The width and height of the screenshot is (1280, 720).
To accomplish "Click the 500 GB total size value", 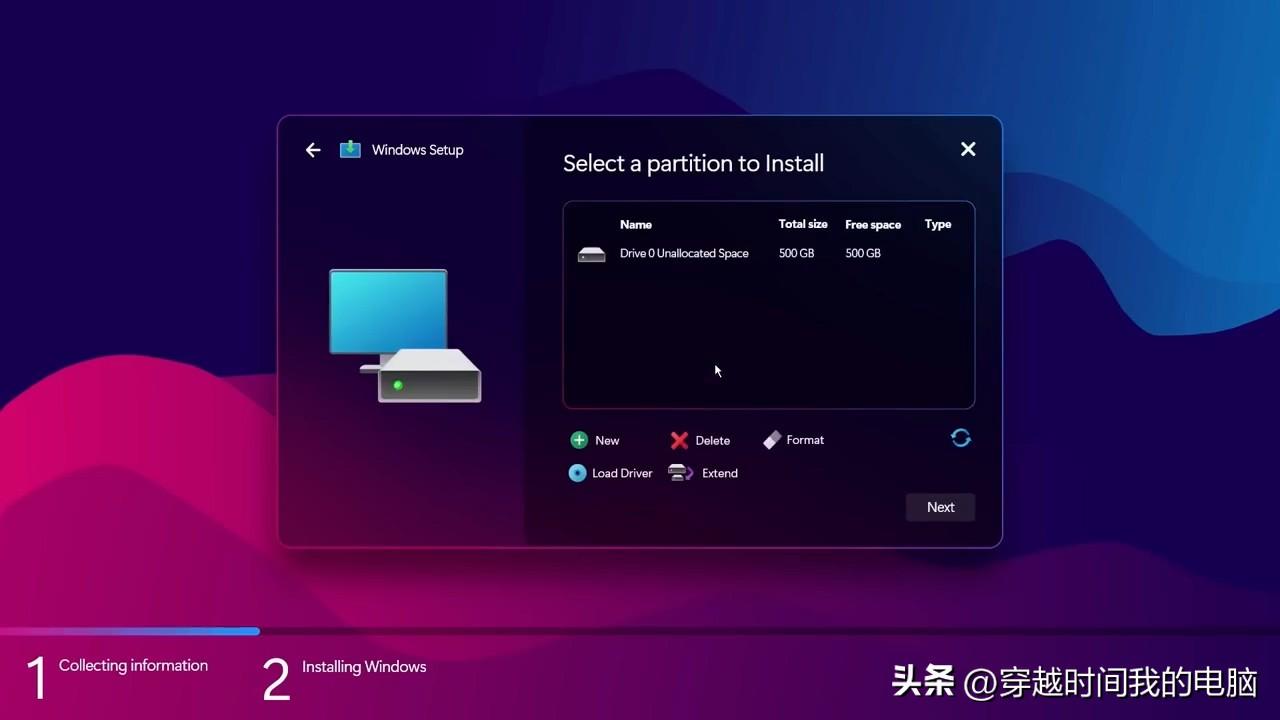I will coord(797,254).
